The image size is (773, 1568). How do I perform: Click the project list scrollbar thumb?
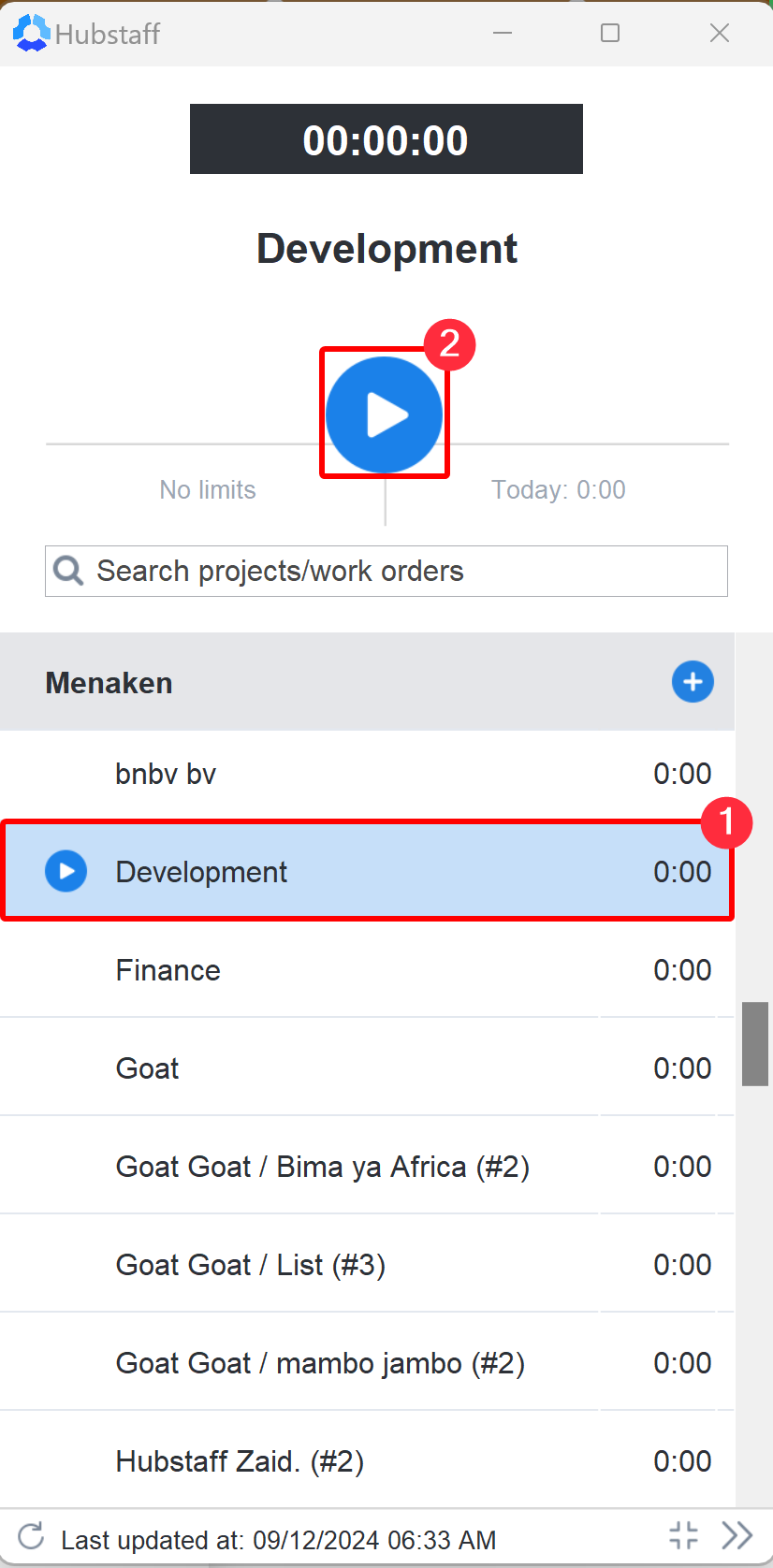754,1043
